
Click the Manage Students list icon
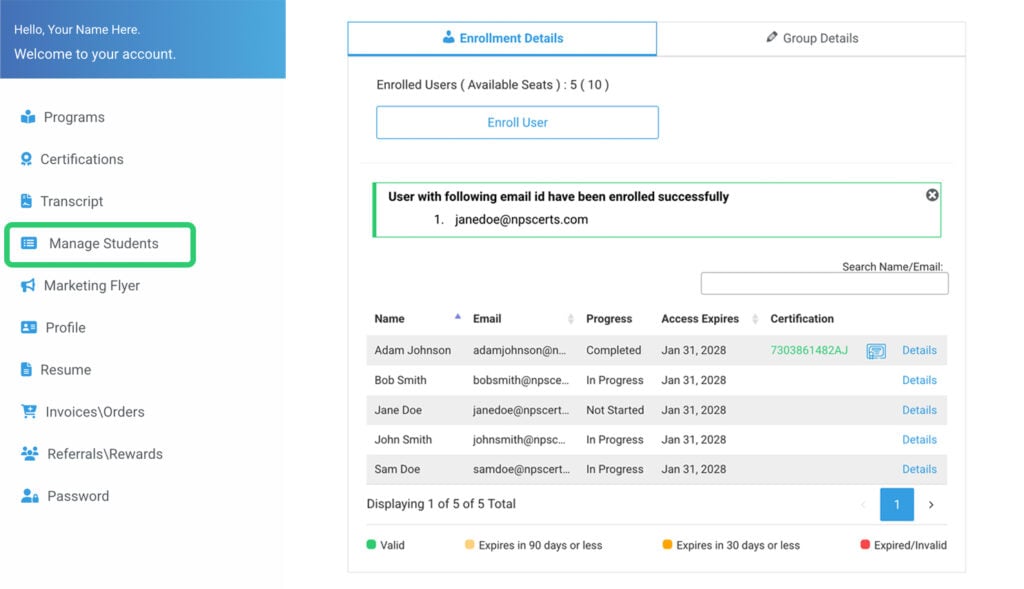tap(29, 243)
